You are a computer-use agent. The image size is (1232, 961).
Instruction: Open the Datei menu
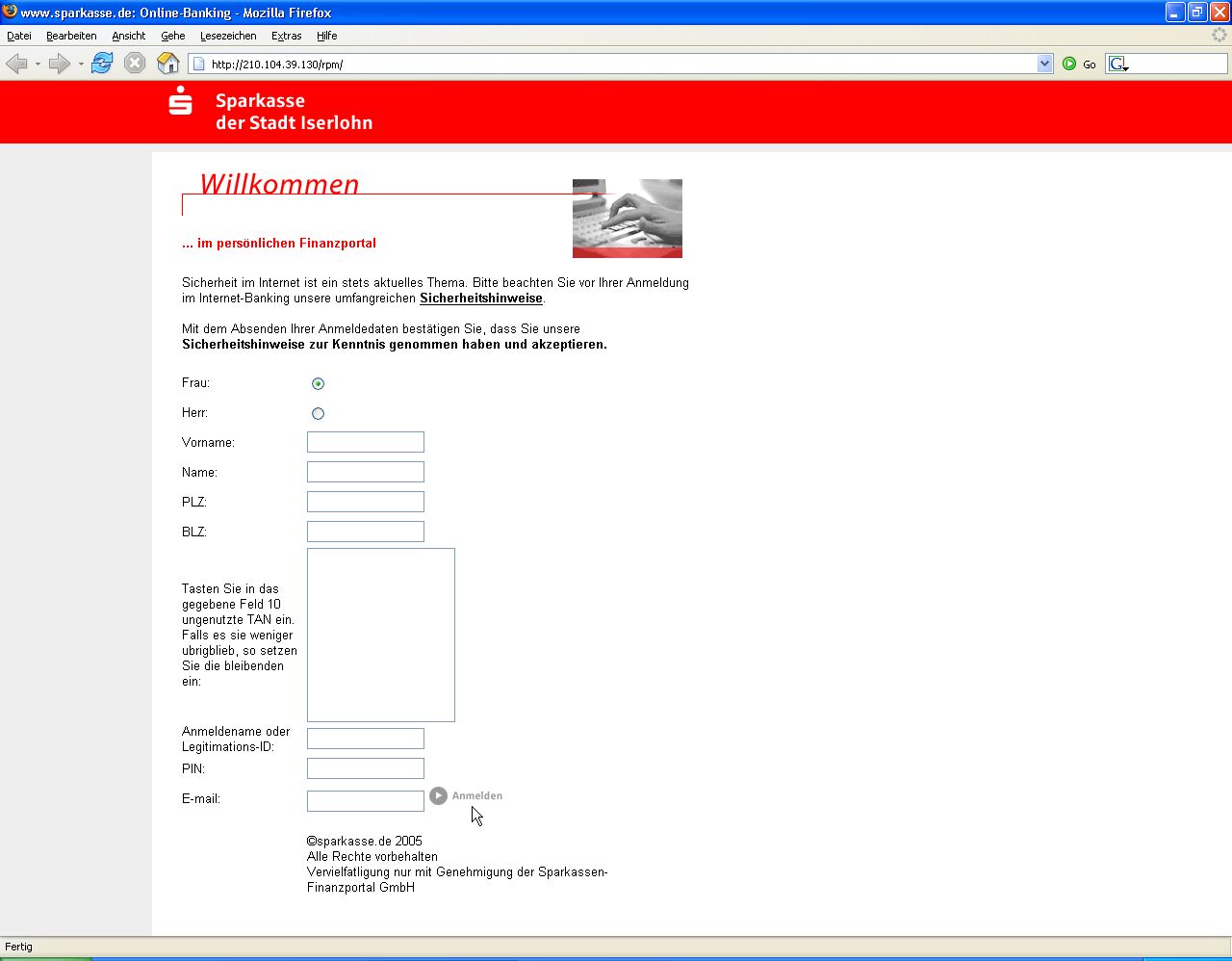click(19, 36)
